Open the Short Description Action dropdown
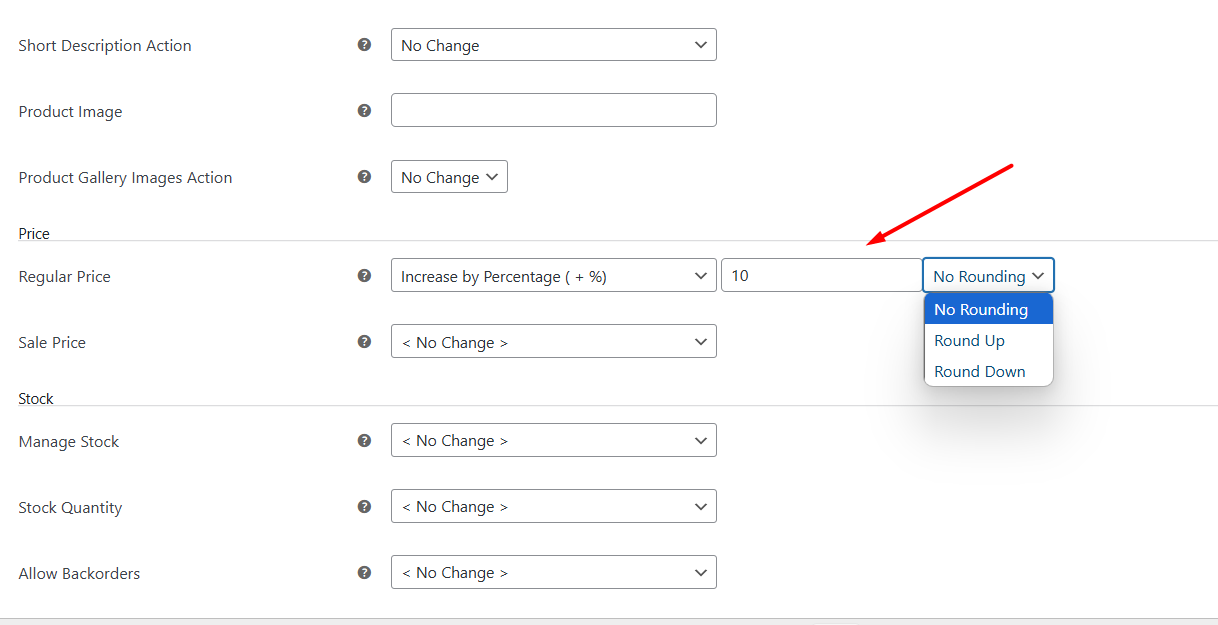Viewport: 1218px width, 625px height. pyautogui.click(x=554, y=45)
